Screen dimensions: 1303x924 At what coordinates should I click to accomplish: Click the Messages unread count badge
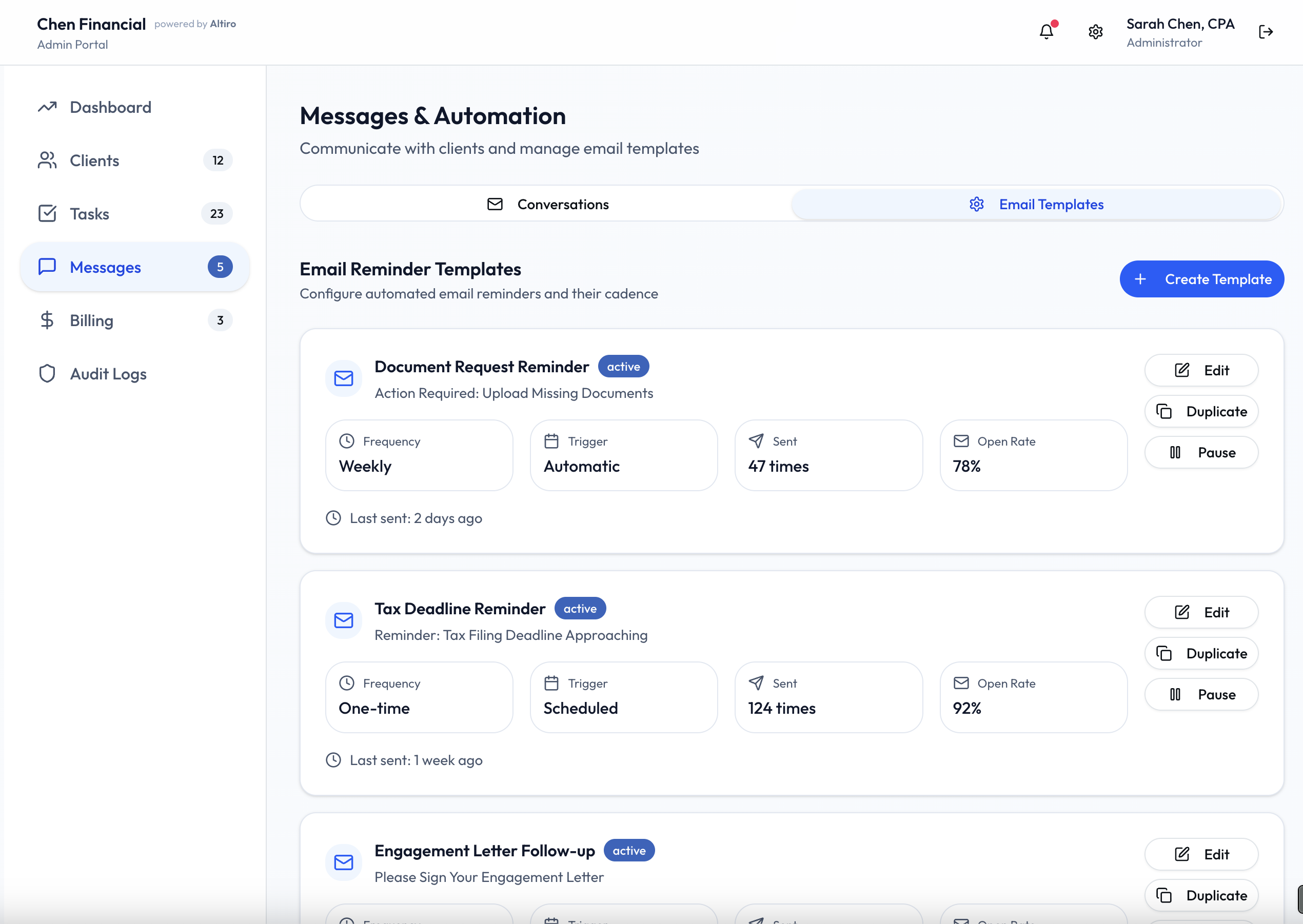click(220, 267)
